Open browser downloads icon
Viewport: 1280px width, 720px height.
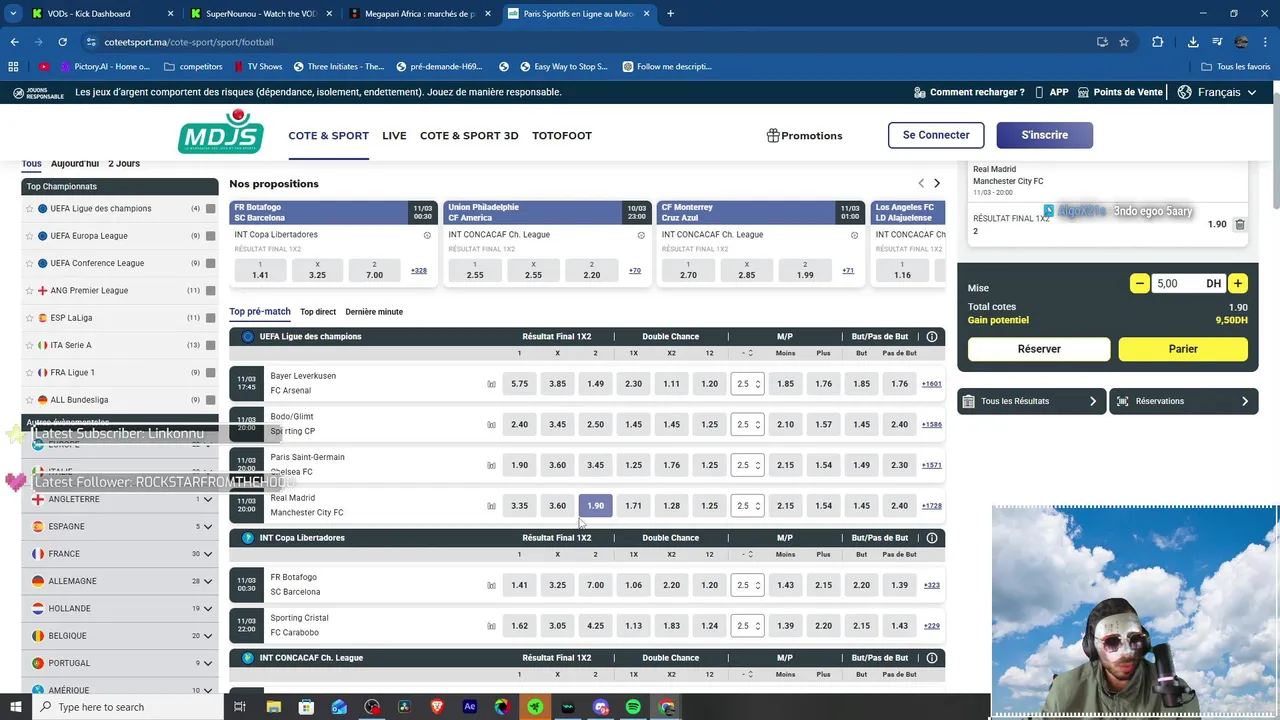point(1193,42)
